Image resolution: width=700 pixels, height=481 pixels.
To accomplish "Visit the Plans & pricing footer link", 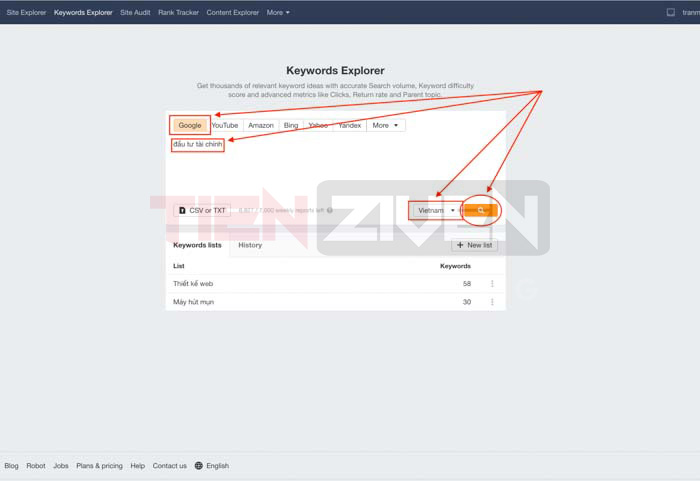I will pos(99,465).
